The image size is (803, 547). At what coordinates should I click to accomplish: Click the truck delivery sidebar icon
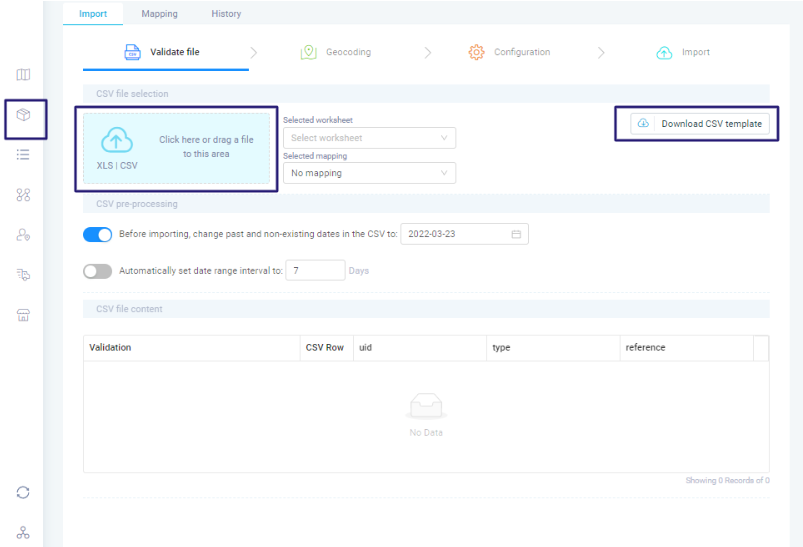pos(23,275)
